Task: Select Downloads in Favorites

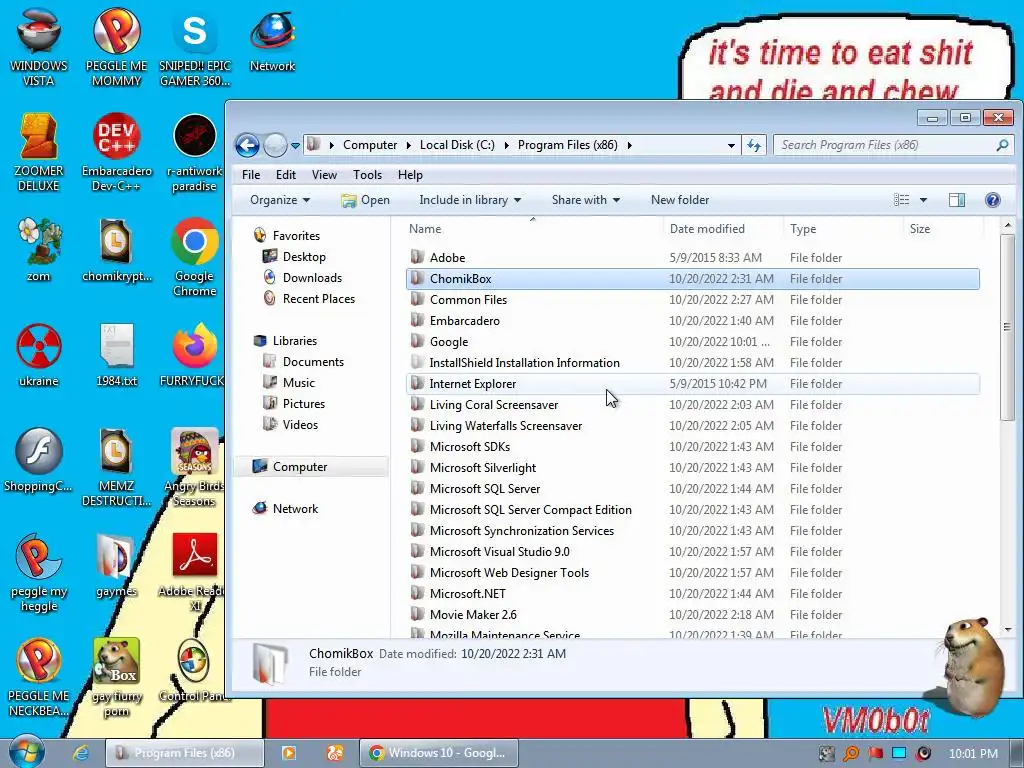Action: click(312, 278)
